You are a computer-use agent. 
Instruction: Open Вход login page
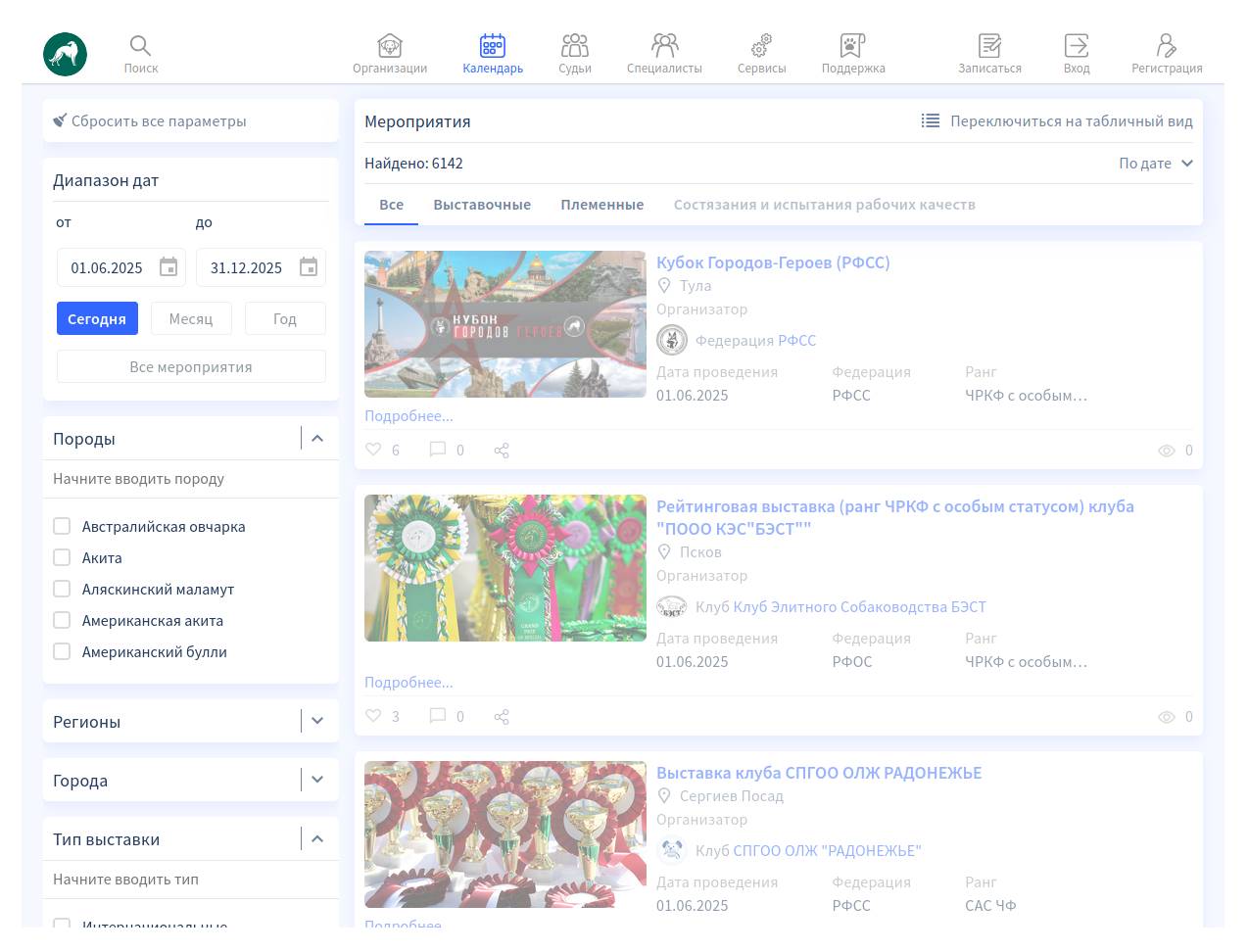coord(1077,54)
